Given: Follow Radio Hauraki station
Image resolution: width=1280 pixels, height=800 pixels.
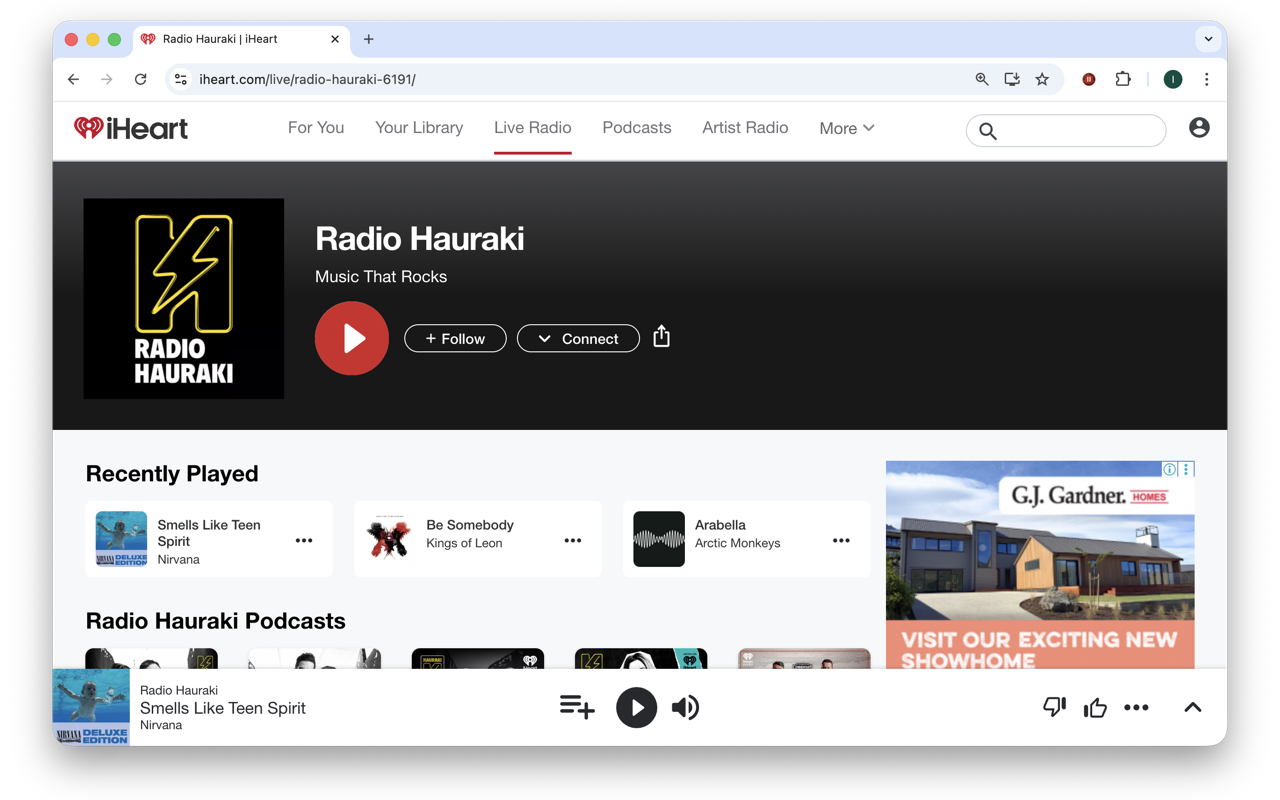Looking at the screenshot, I should click(x=455, y=339).
